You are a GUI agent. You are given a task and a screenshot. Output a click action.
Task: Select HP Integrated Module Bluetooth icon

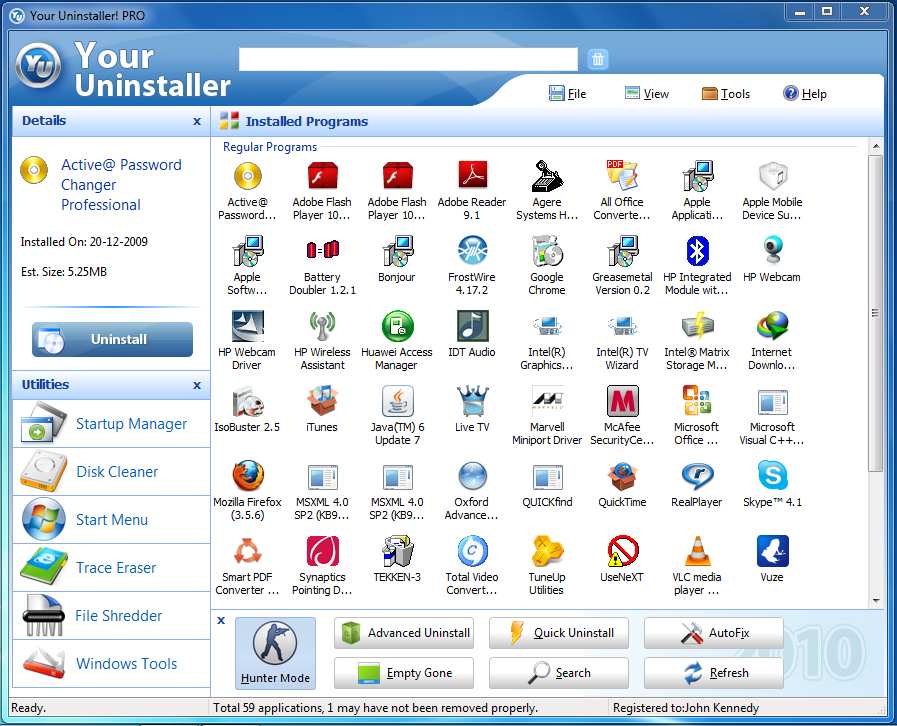[x=697, y=251]
